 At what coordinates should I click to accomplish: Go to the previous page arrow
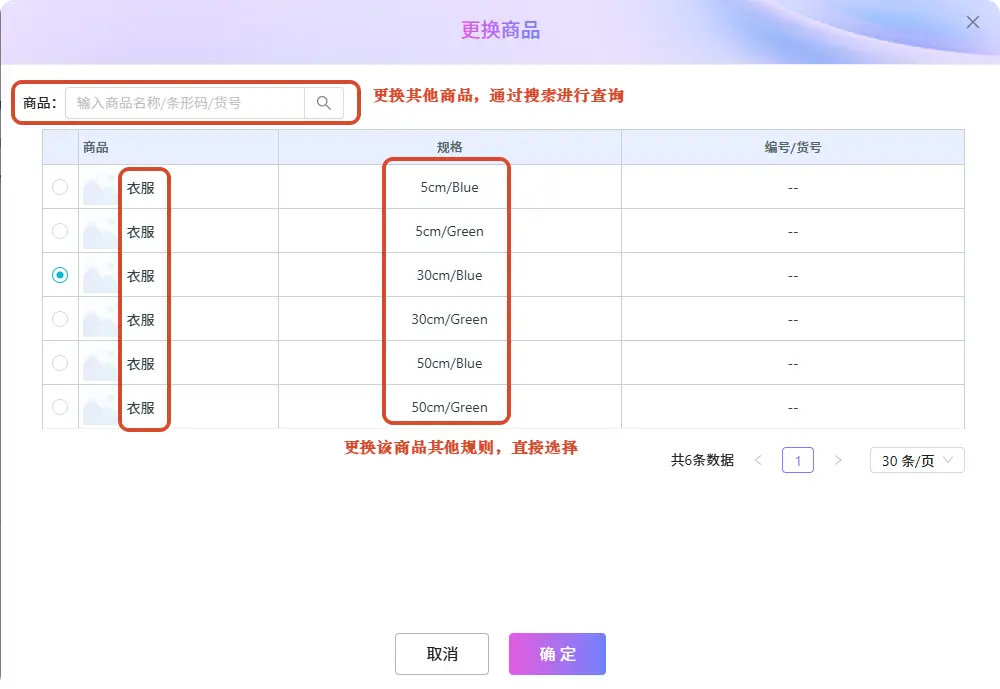point(758,460)
